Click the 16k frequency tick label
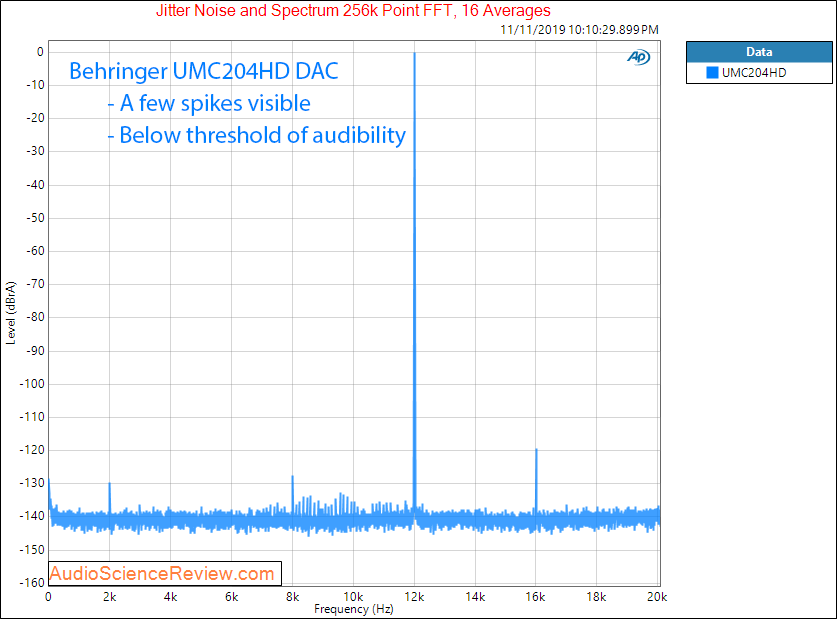 pos(535,597)
